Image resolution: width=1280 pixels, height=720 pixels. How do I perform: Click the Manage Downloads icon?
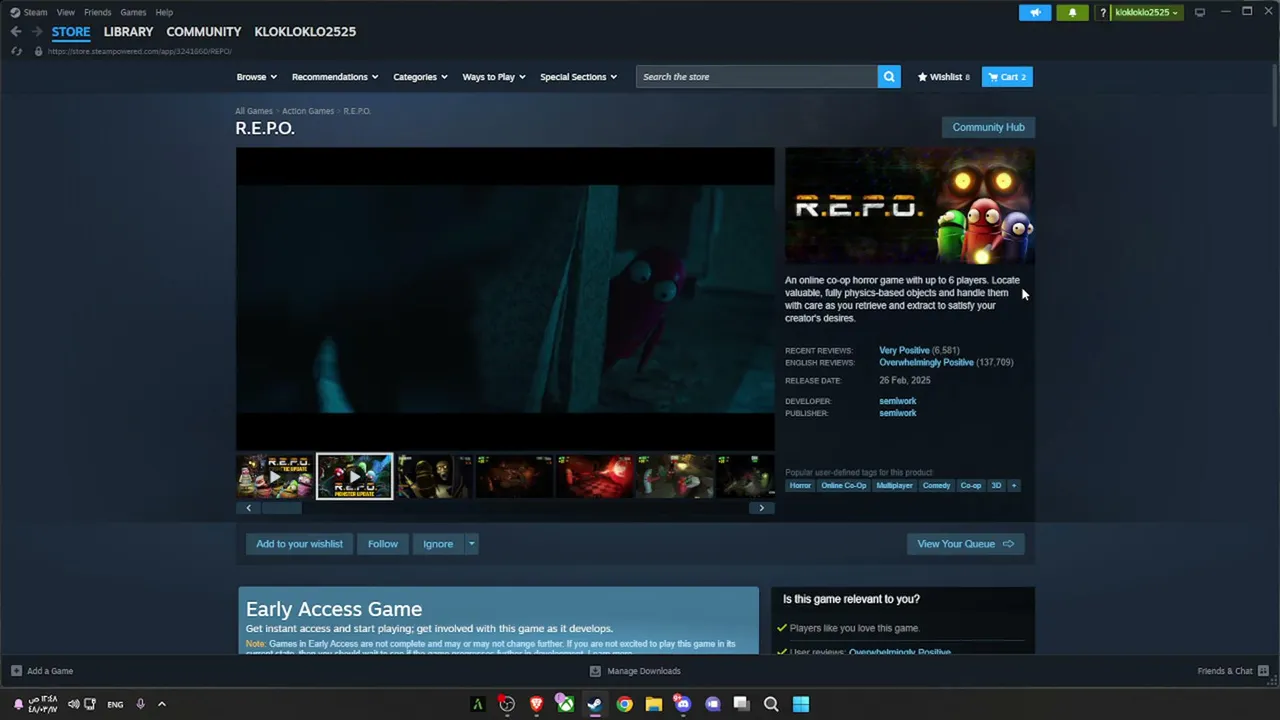595,671
